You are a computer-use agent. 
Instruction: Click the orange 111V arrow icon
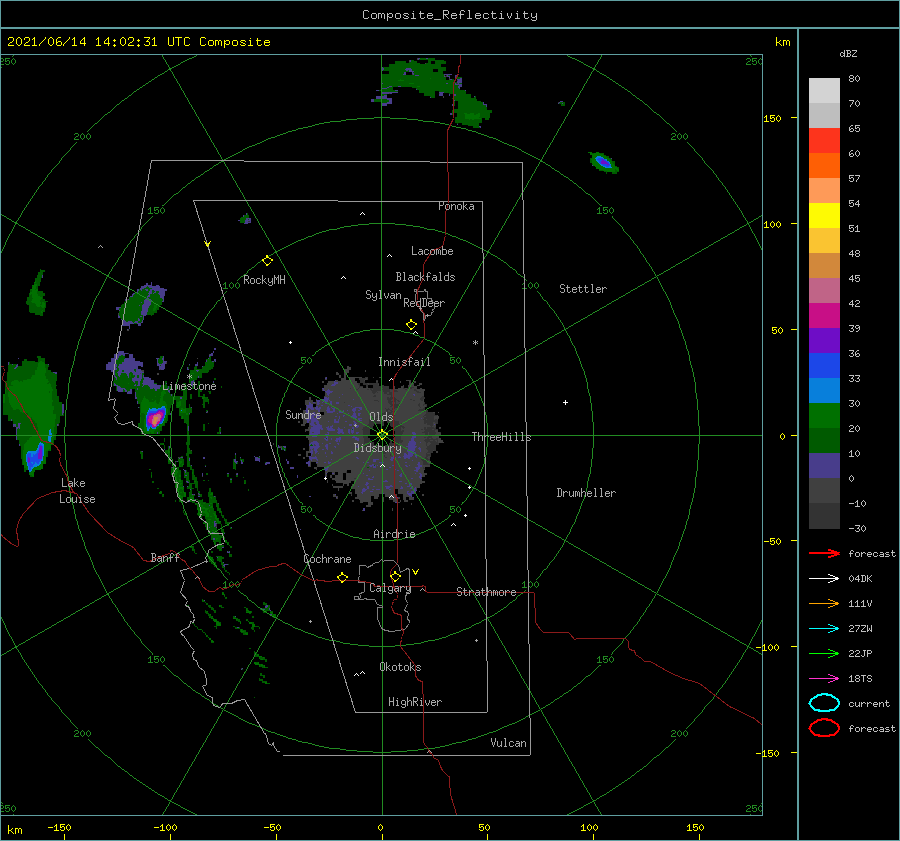[x=824, y=603]
